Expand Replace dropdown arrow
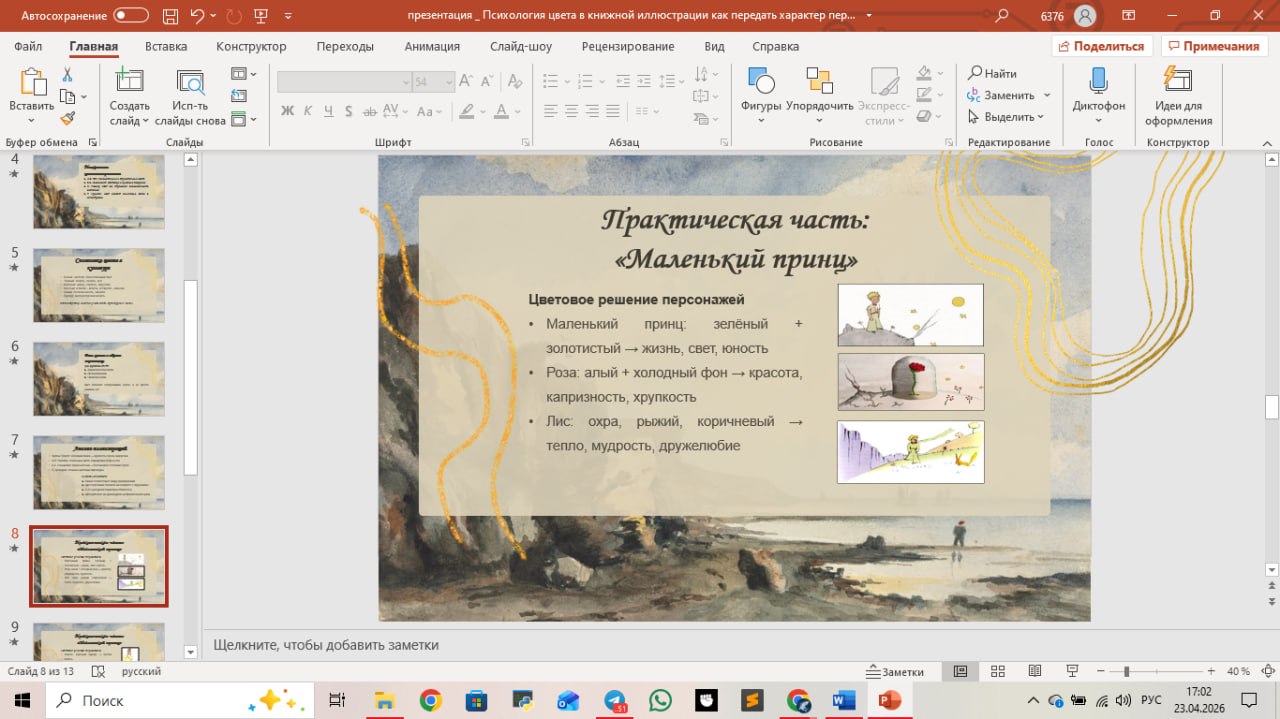The image size is (1280, 719). pos(1047,95)
